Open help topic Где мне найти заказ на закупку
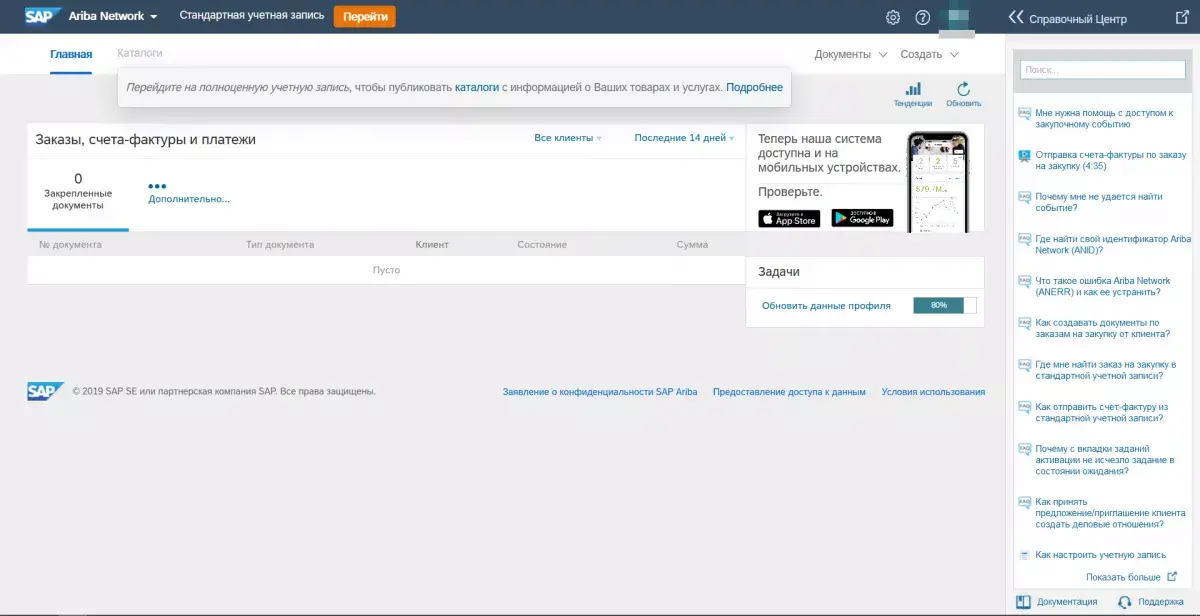The width and height of the screenshot is (1200, 616). pos(1105,370)
